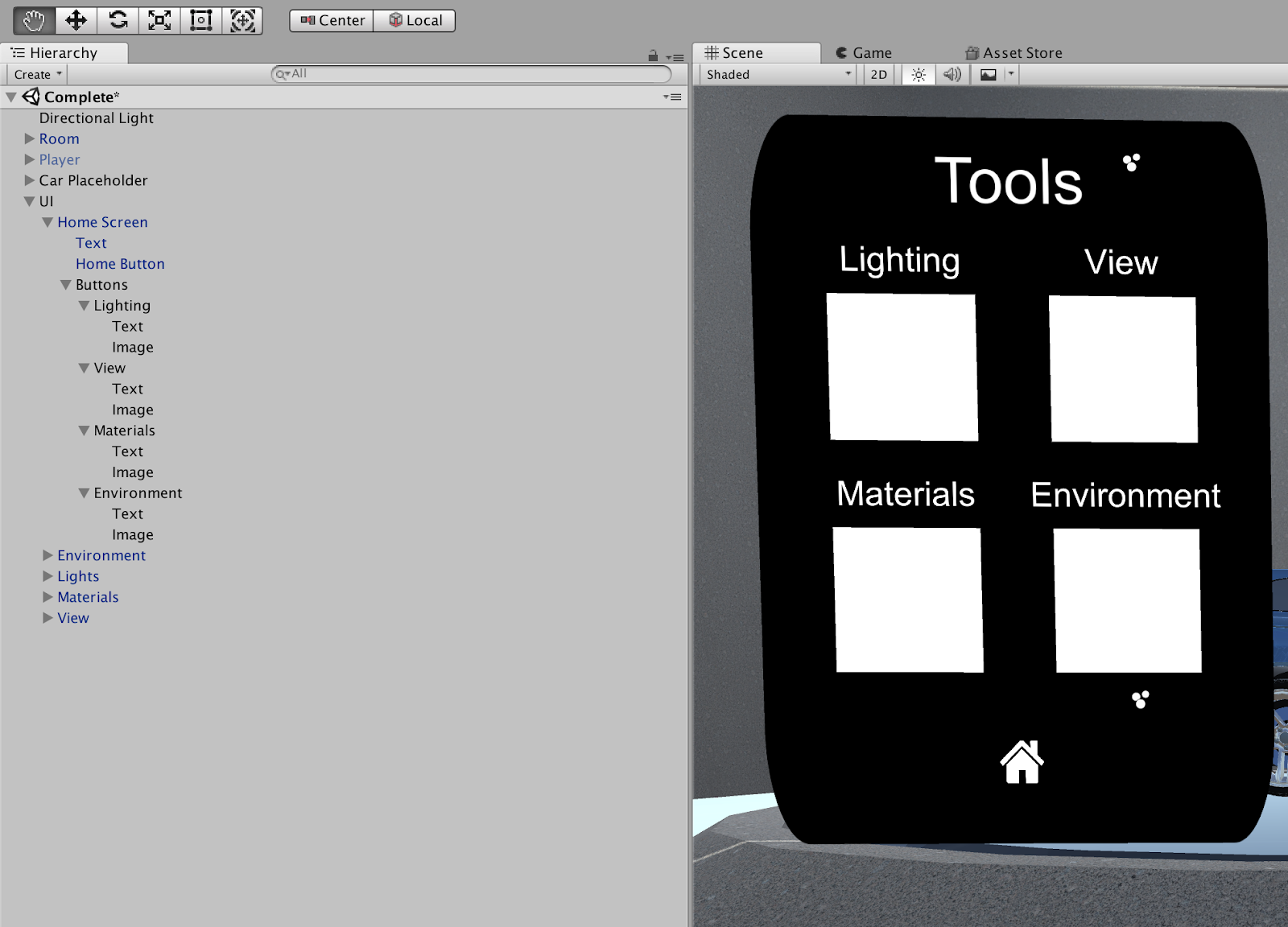Expand the Lights object arrow

point(47,576)
